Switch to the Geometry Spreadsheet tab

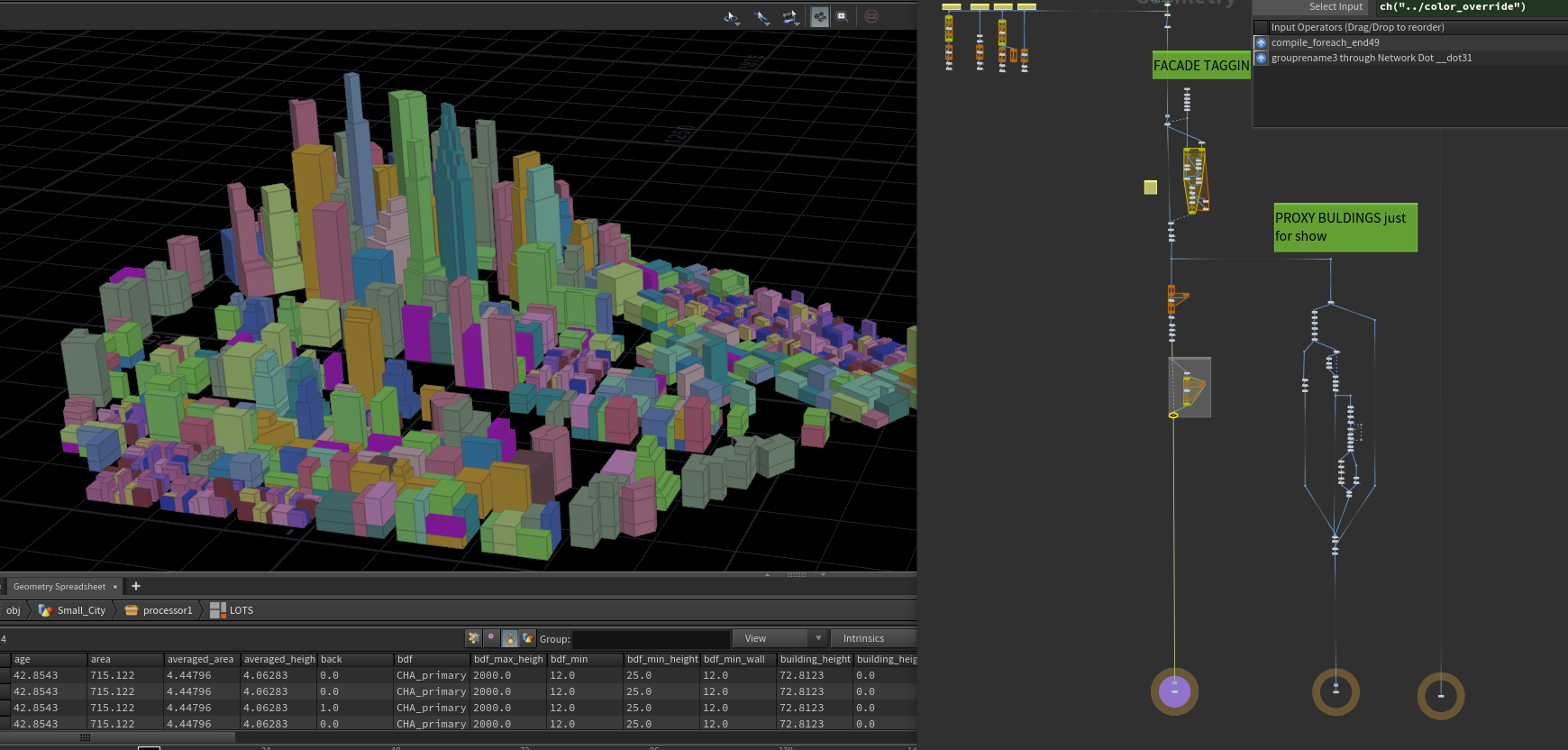click(x=59, y=587)
